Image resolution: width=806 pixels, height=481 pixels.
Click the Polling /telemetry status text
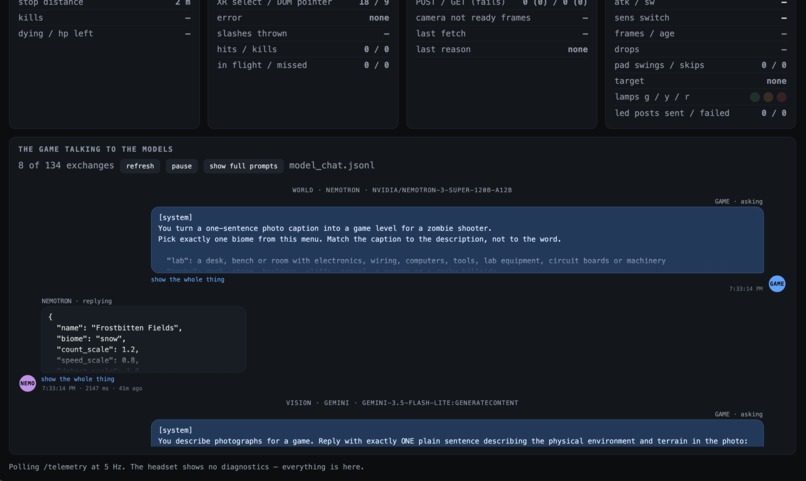pos(186,467)
